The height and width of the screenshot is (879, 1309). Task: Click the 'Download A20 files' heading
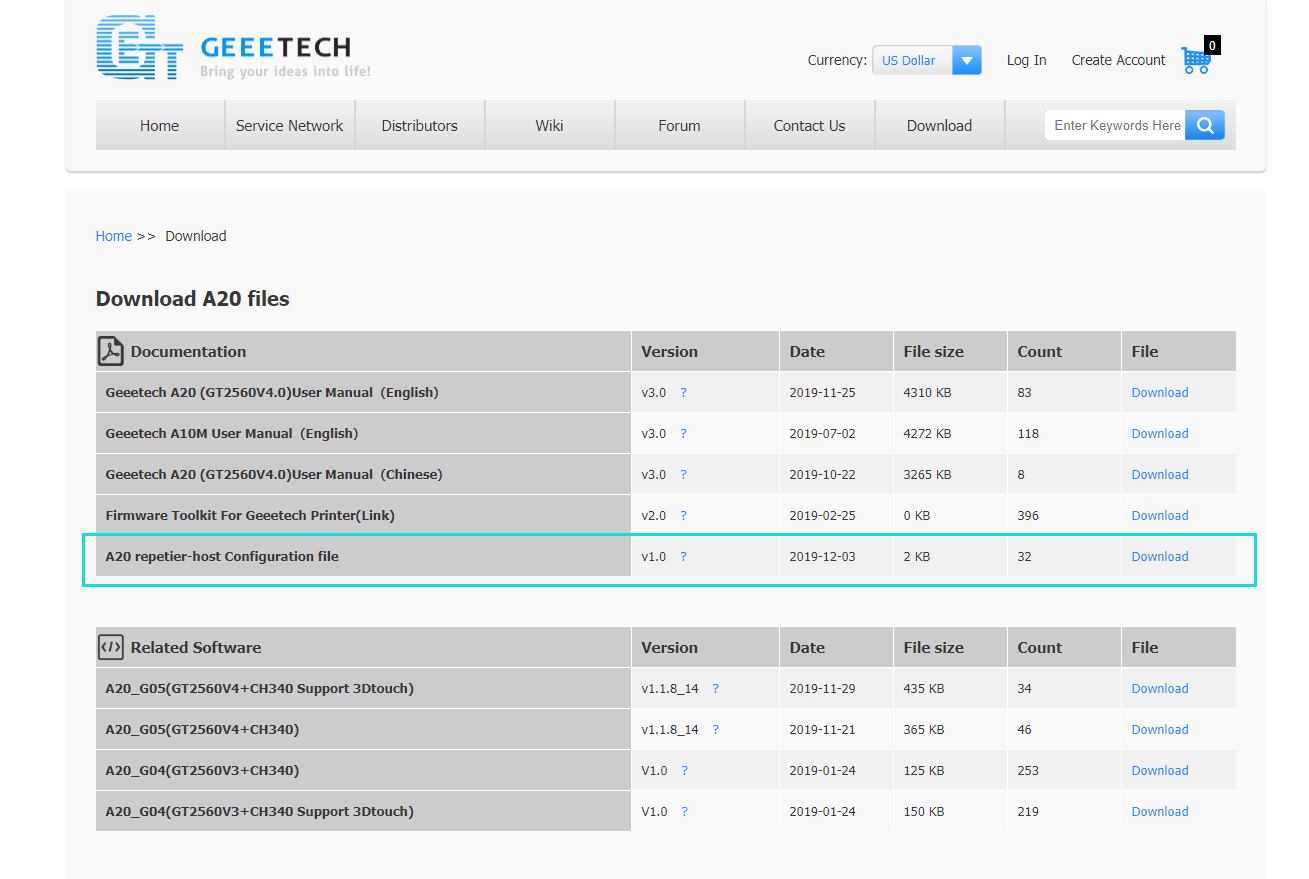coord(193,298)
